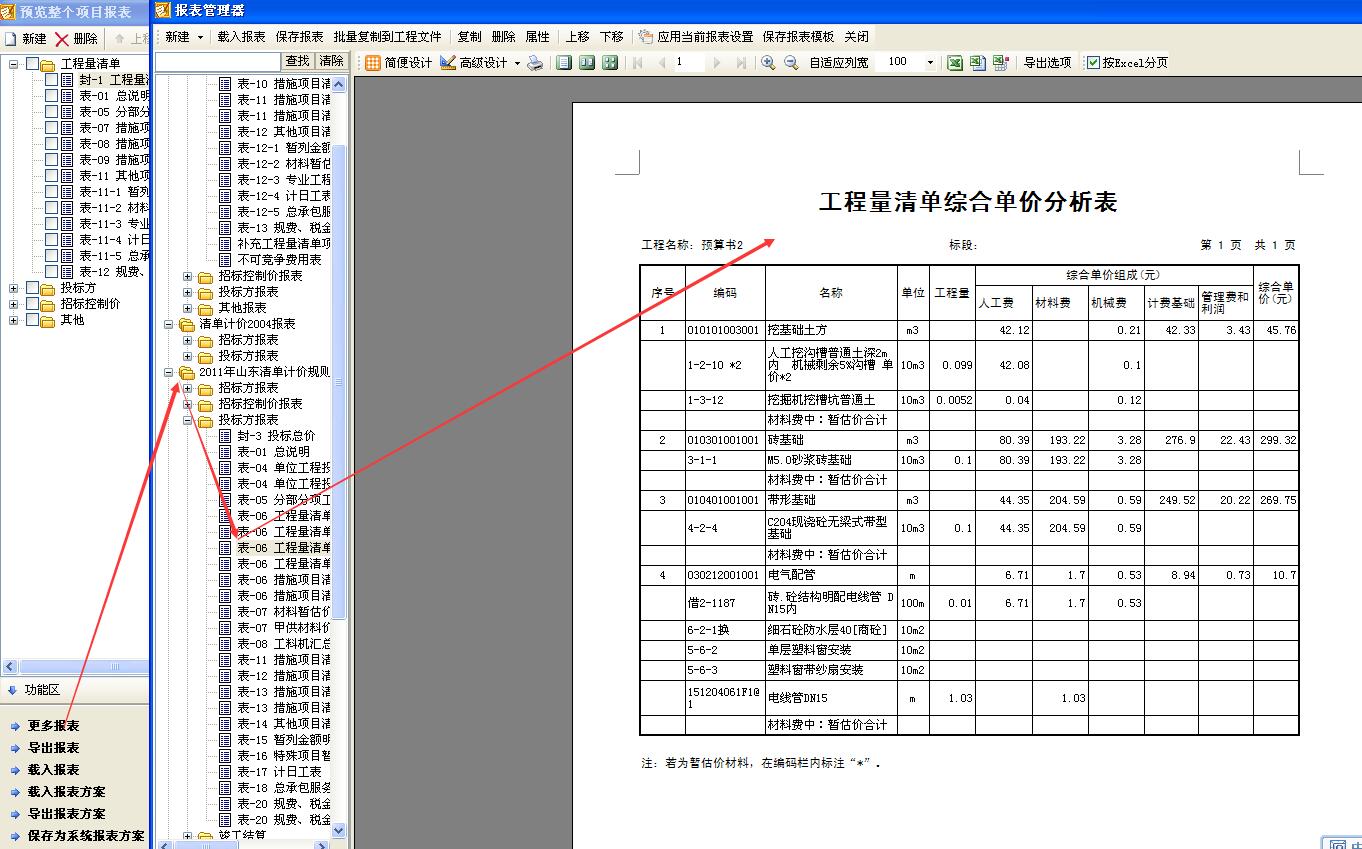Click the 清除 button next to the search box

pyautogui.click(x=331, y=61)
